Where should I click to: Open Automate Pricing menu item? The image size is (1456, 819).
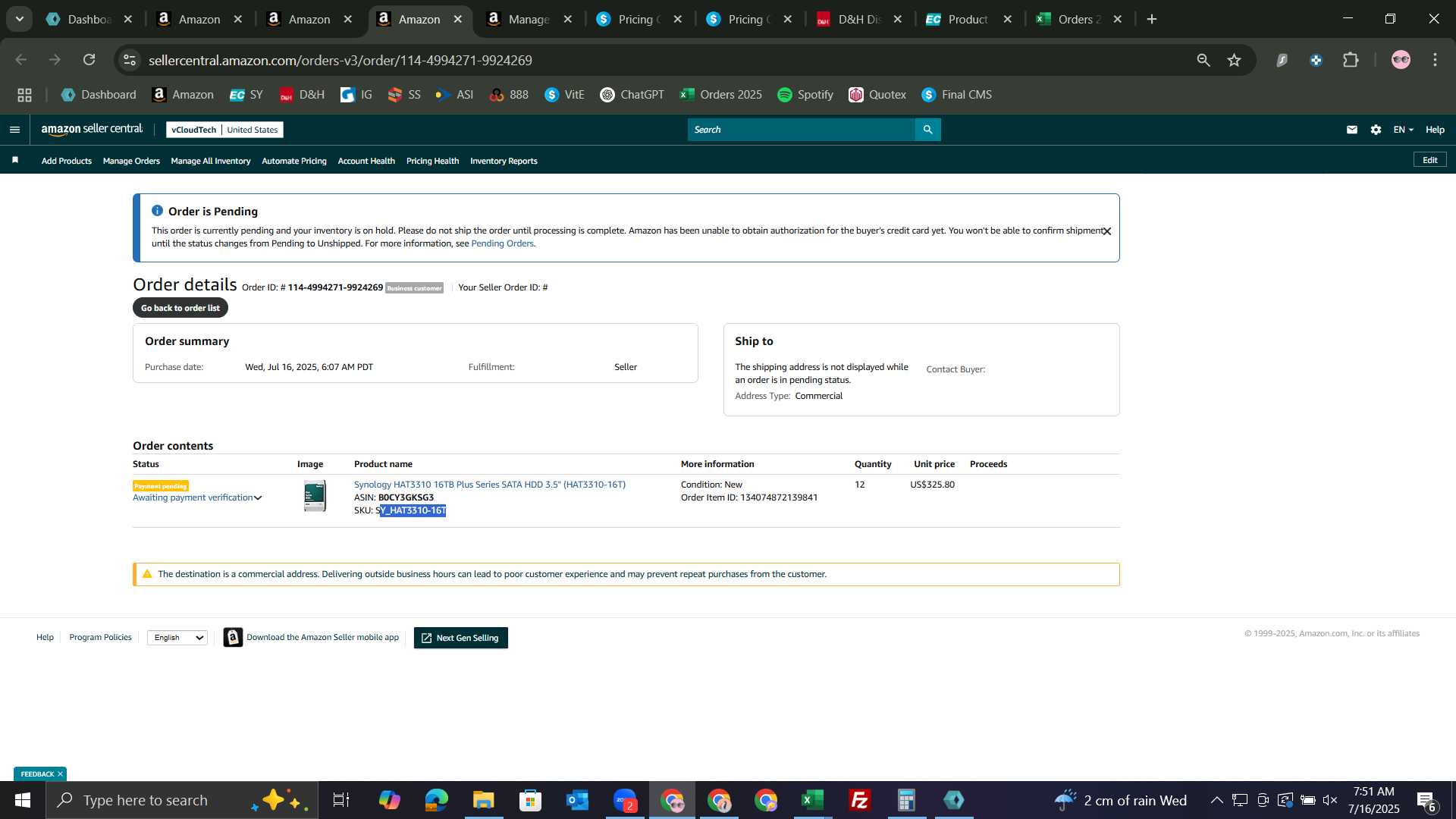[x=294, y=161]
